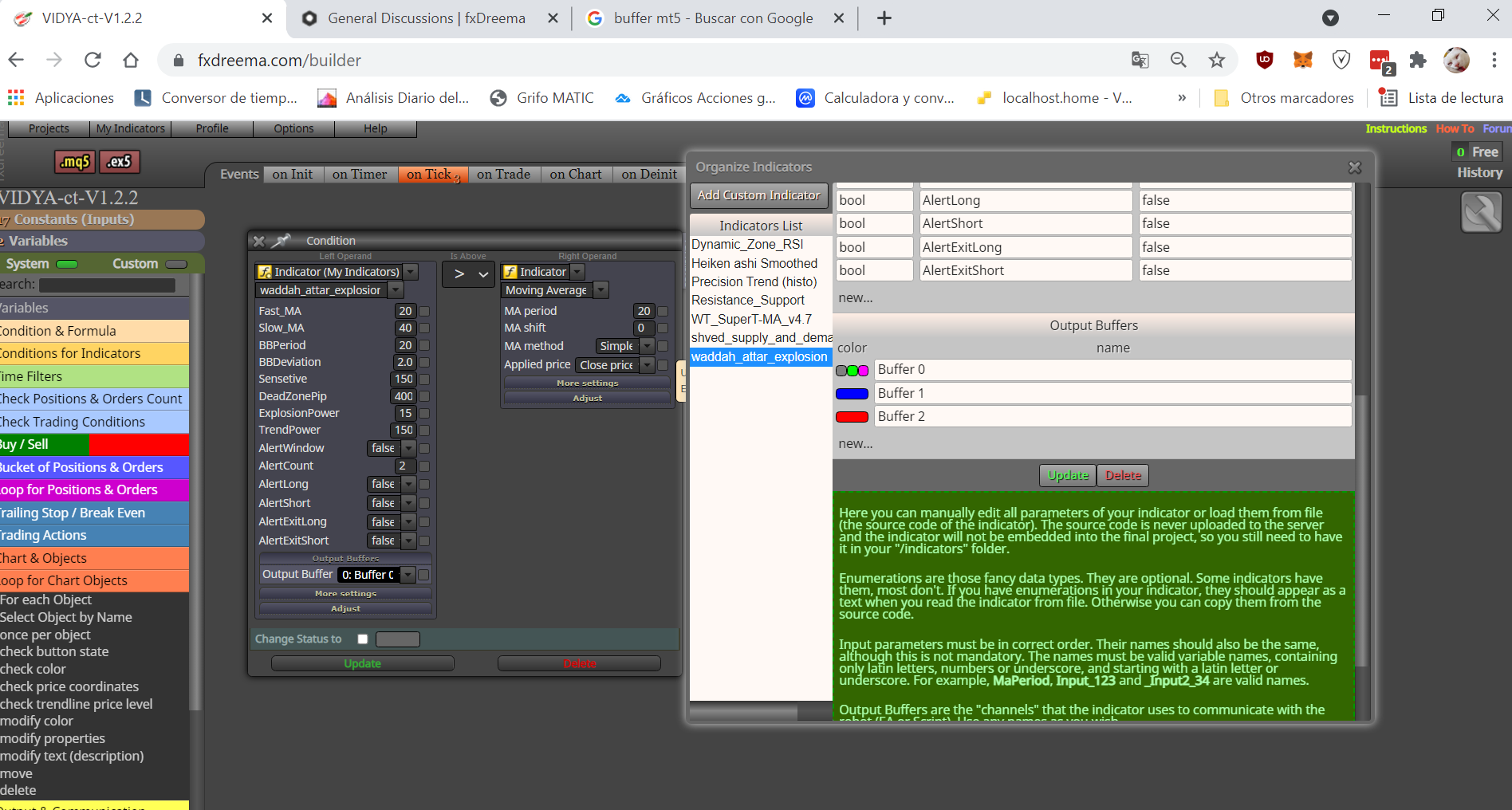Open the Output Buffer dropdown
1512x810 pixels.
pyautogui.click(x=376, y=575)
